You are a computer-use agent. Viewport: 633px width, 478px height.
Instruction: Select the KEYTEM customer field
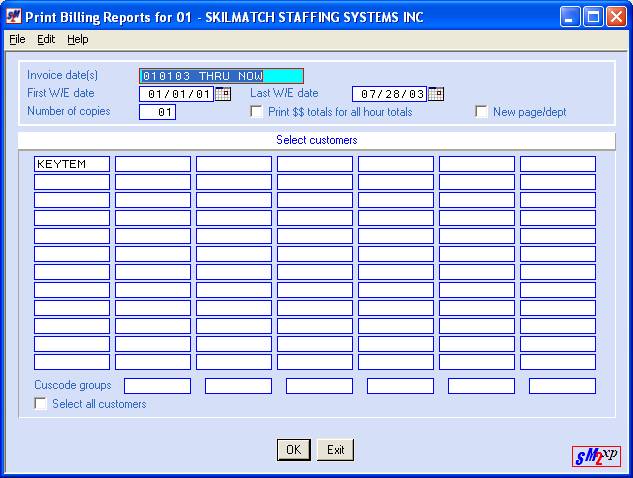click(x=72, y=164)
